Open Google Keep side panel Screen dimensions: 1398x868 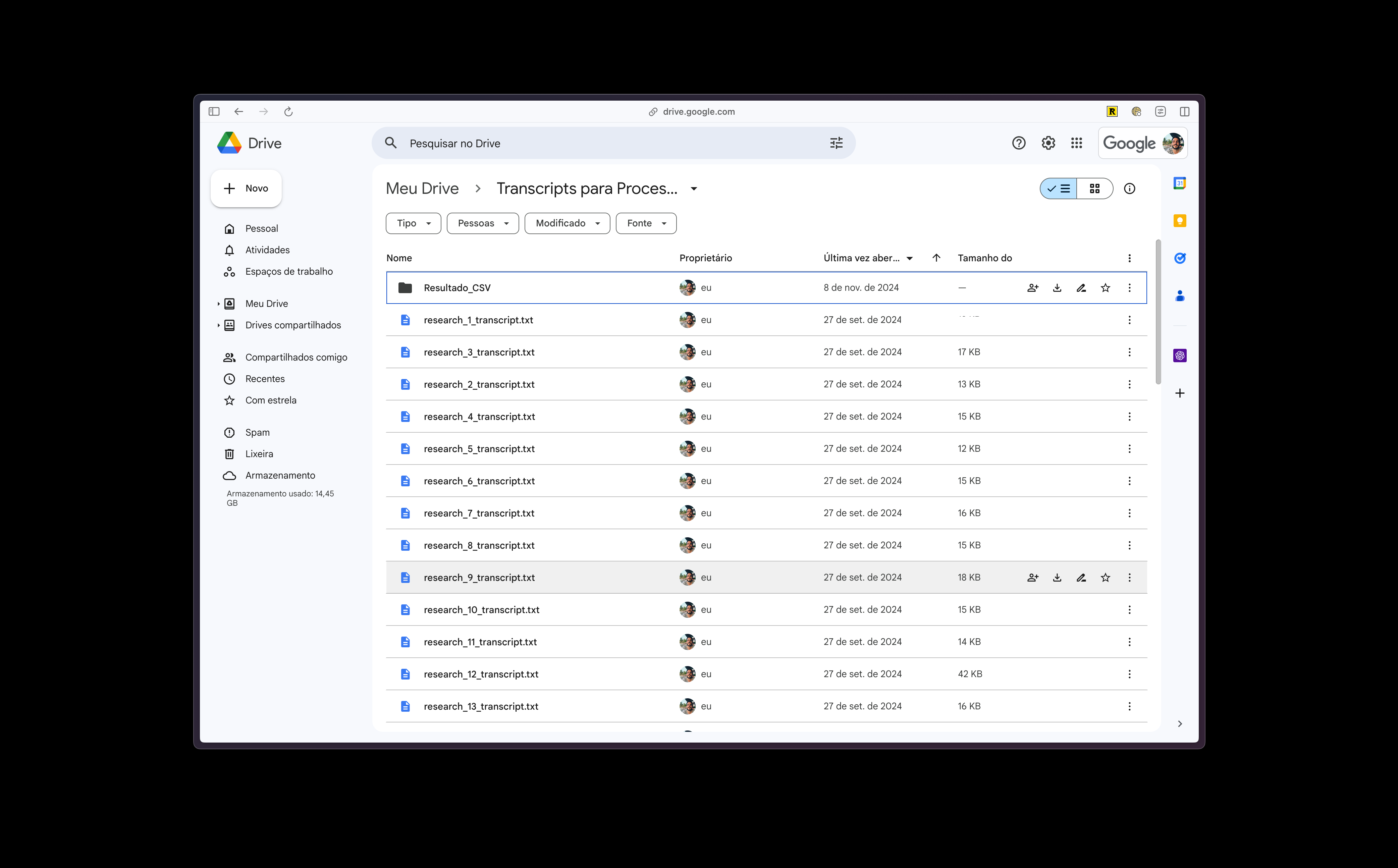point(1180,220)
